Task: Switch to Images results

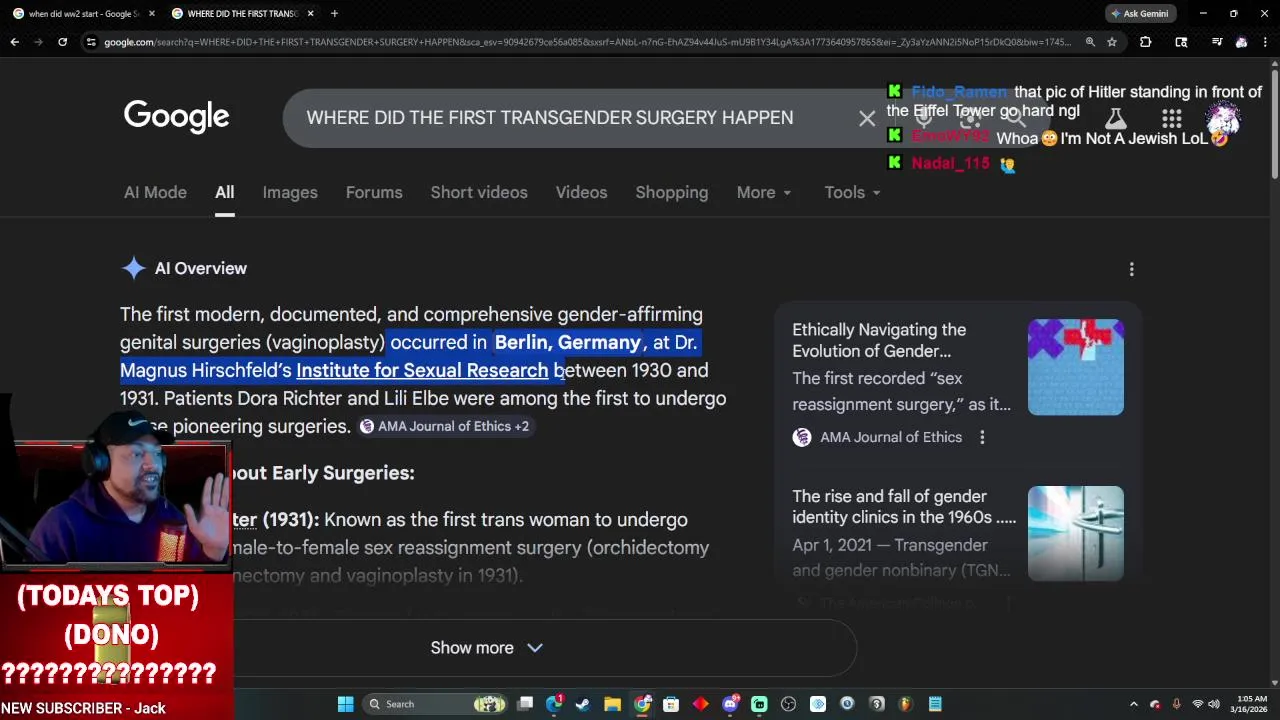Action: [290, 192]
